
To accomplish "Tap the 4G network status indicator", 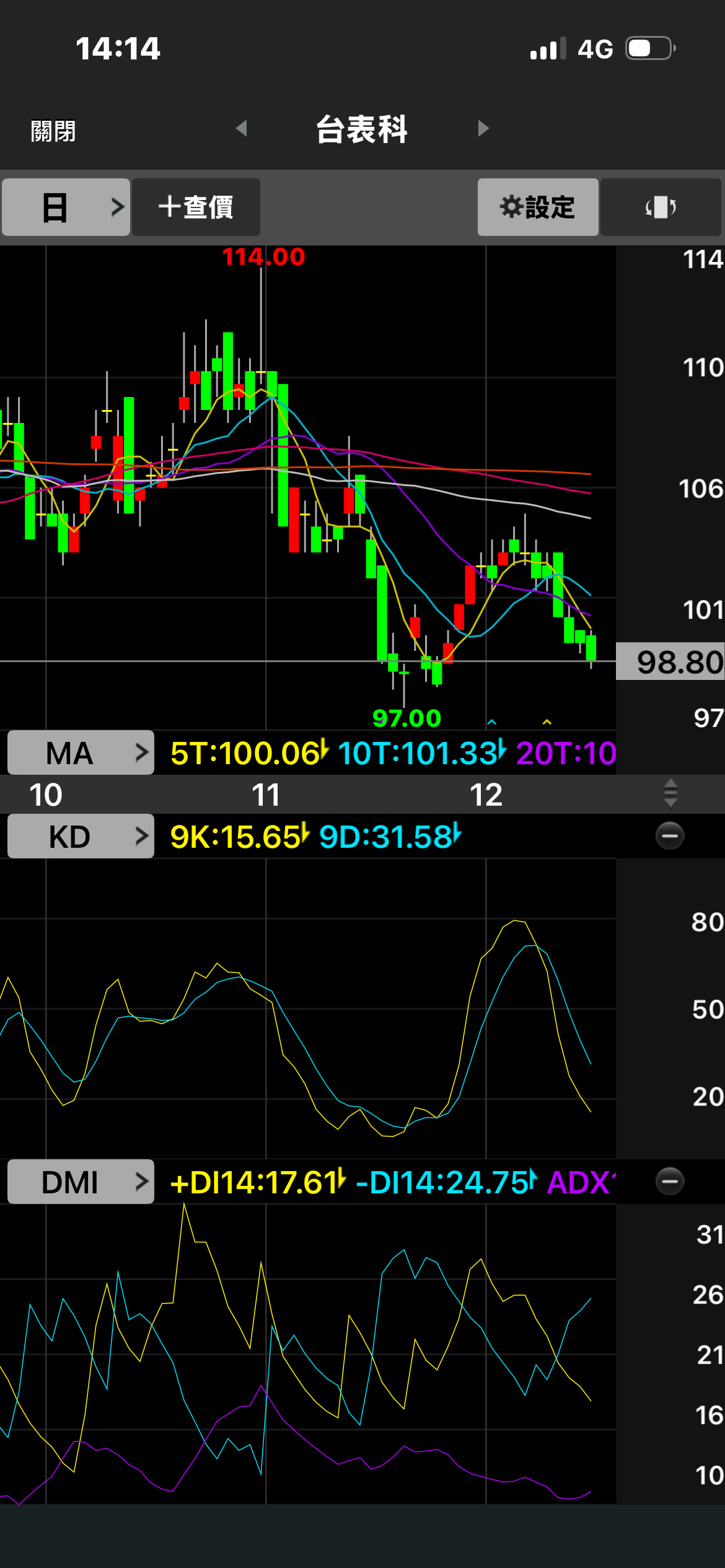I will click(x=595, y=49).
